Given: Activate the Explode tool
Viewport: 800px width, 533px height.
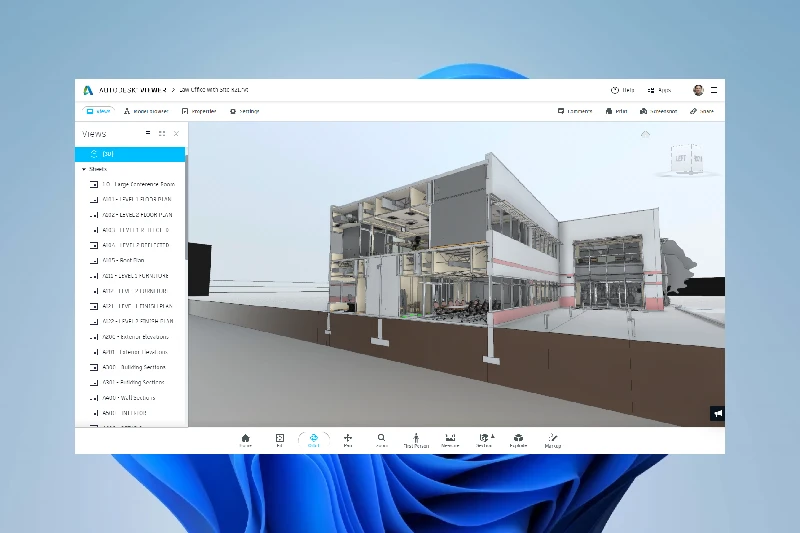Looking at the screenshot, I should [518, 440].
